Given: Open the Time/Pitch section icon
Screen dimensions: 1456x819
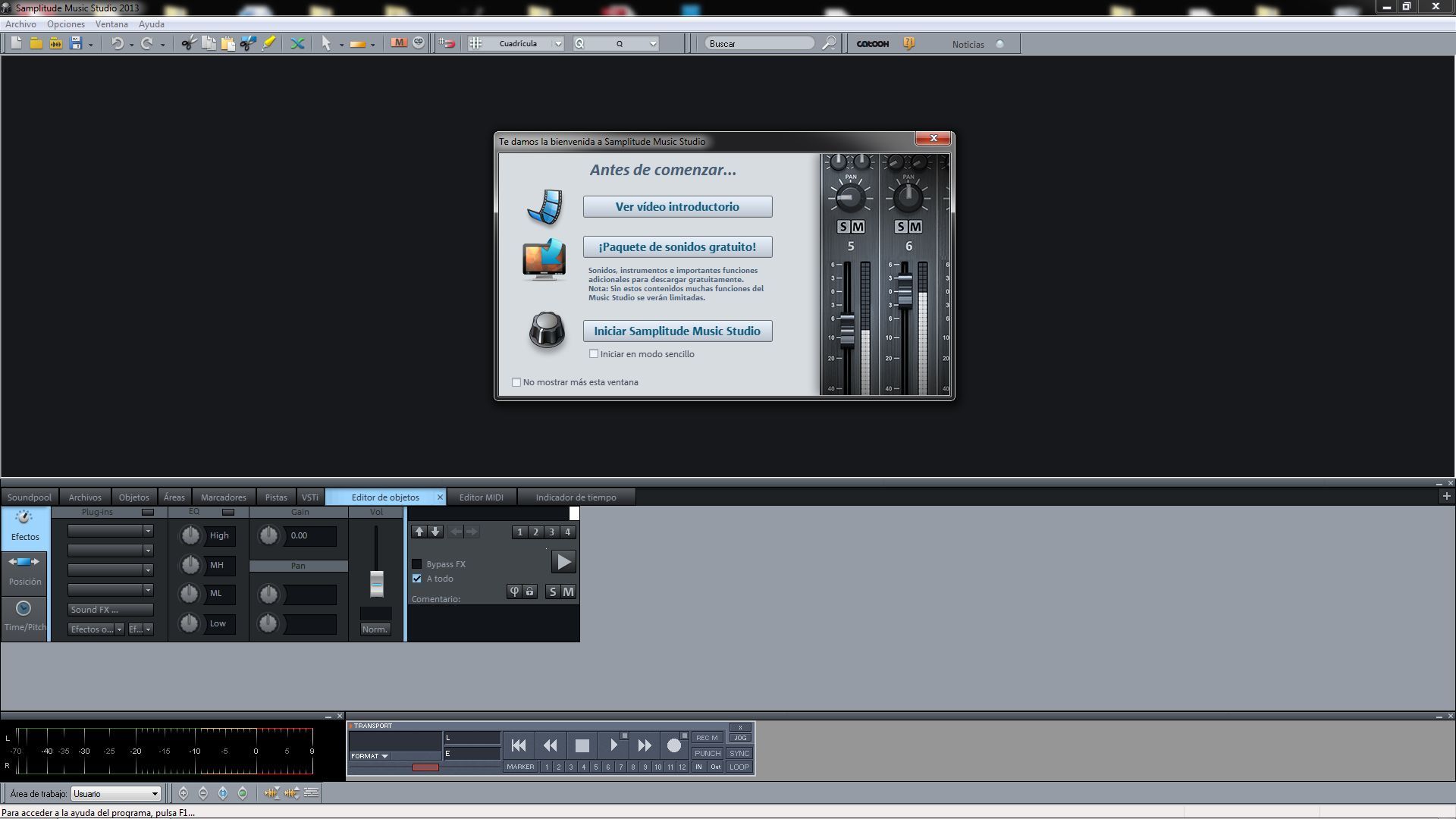Looking at the screenshot, I should click(24, 615).
